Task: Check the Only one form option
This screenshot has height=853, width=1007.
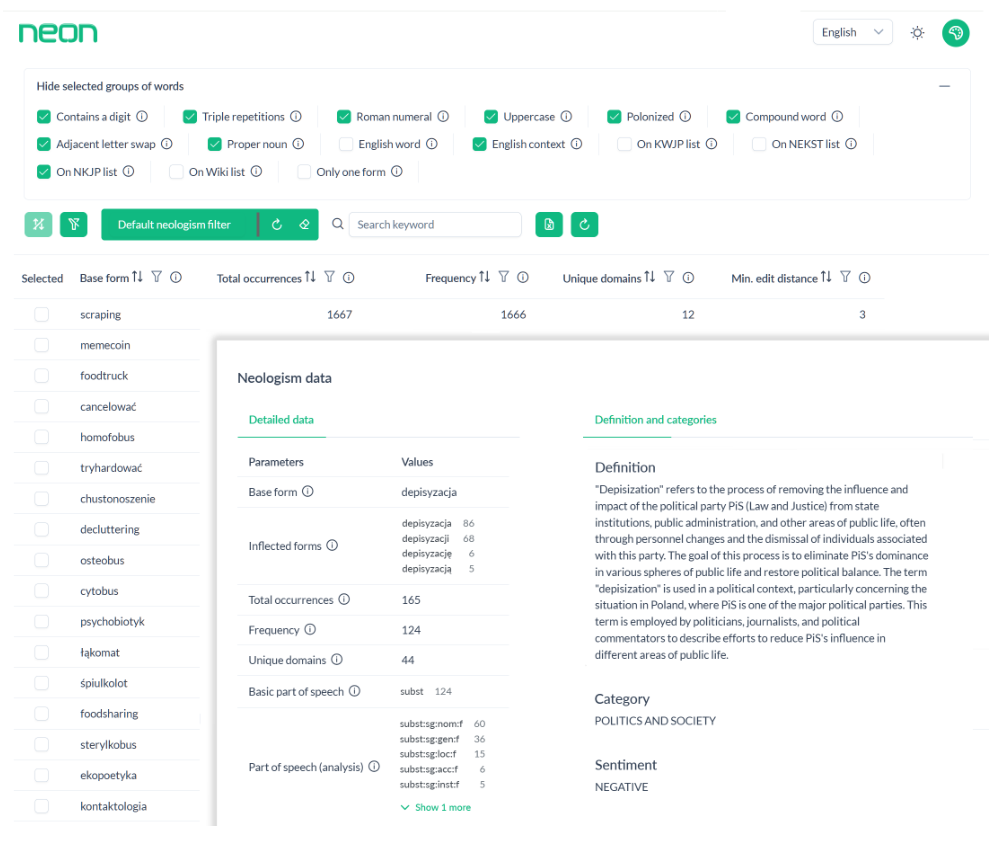Action: (x=304, y=172)
